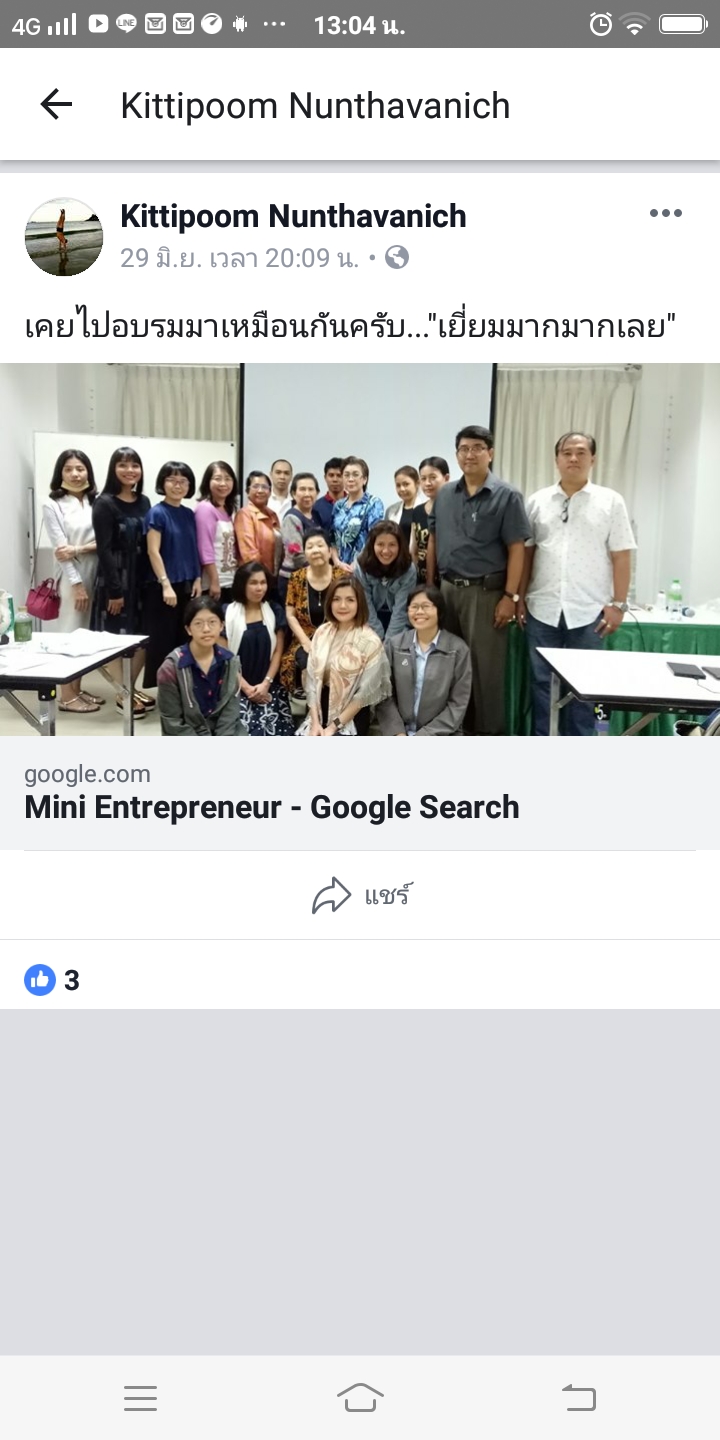Open the post timestamp 29 มิ.ย. 20:09

(x=240, y=258)
